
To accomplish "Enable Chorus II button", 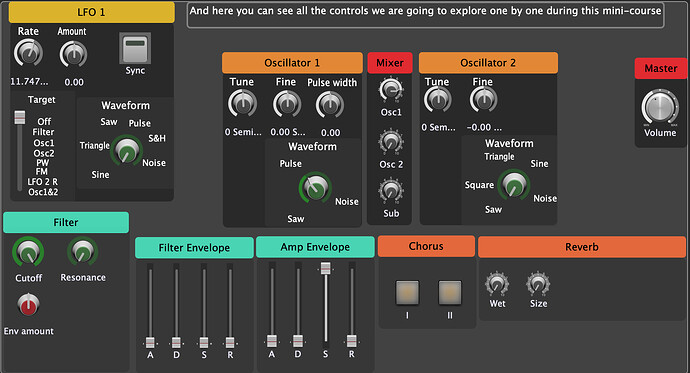I will (450, 293).
